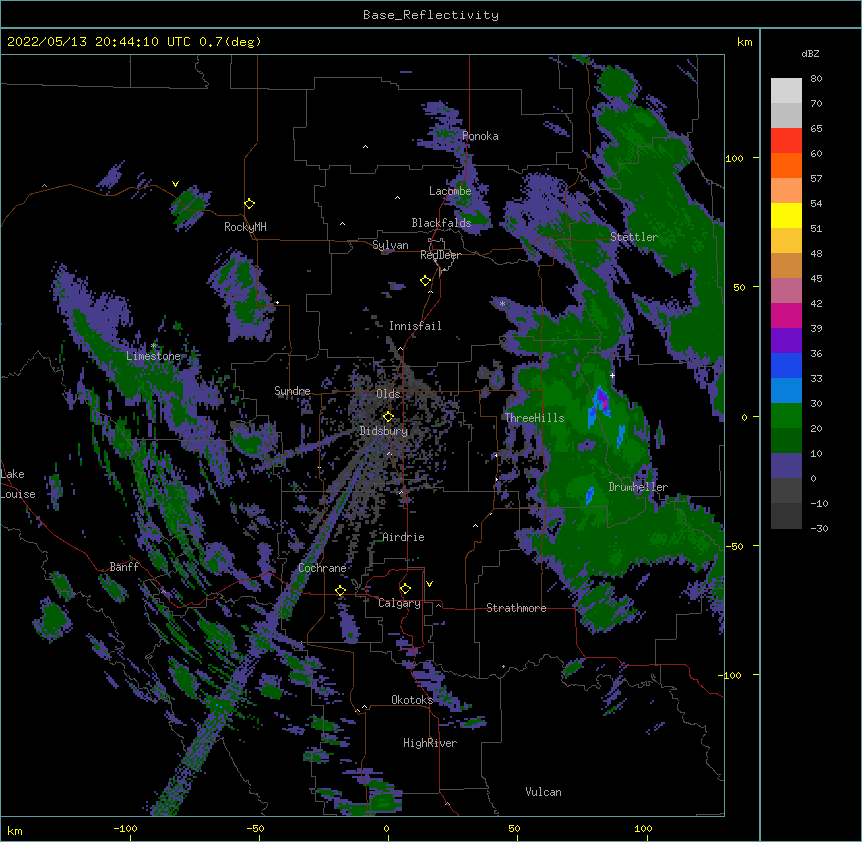Click the 100 tick label on right axis
Viewport: 862px width, 842px height.
pyautogui.click(x=734, y=159)
